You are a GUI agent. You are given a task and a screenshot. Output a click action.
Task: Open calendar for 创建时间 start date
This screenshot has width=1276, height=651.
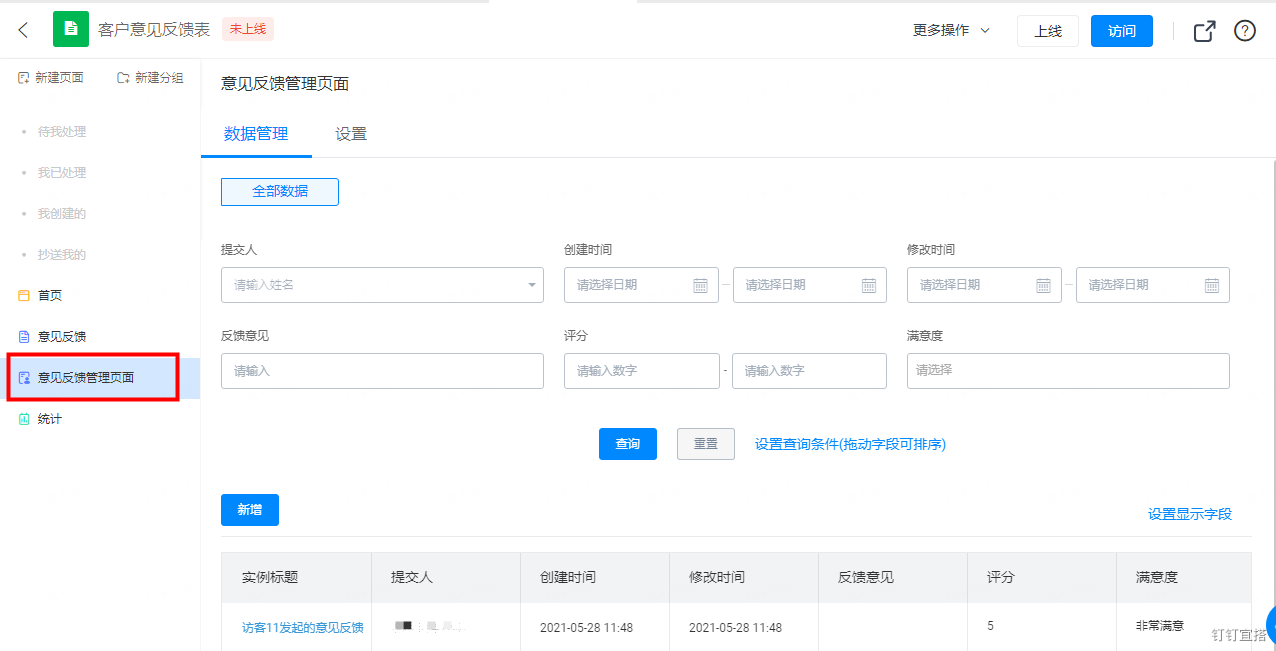click(701, 285)
